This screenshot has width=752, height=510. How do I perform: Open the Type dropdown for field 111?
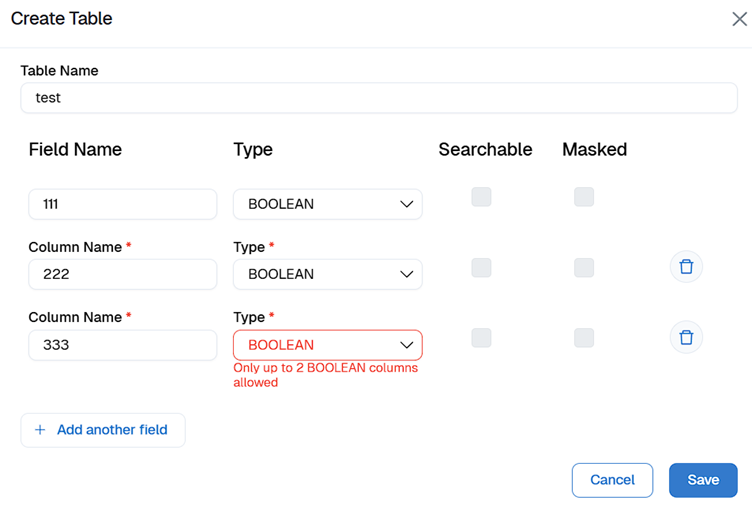[x=327, y=204]
